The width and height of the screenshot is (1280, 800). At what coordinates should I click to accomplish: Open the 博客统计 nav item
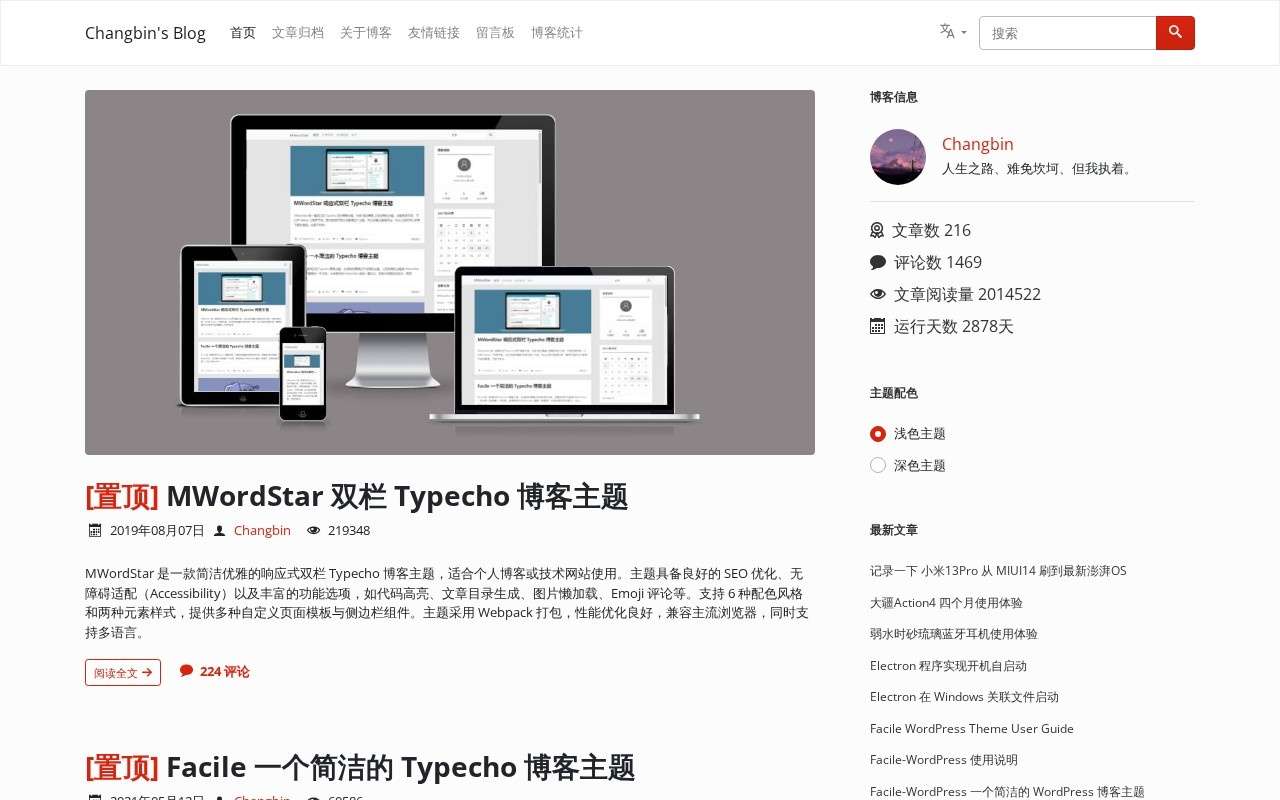(556, 33)
